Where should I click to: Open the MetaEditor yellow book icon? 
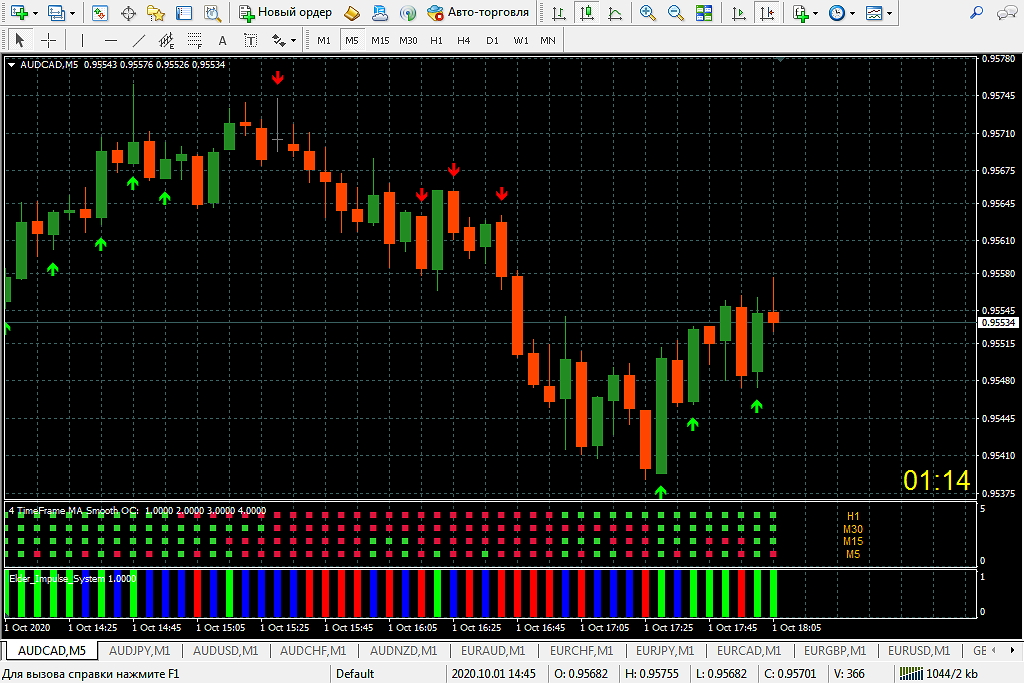click(x=352, y=12)
